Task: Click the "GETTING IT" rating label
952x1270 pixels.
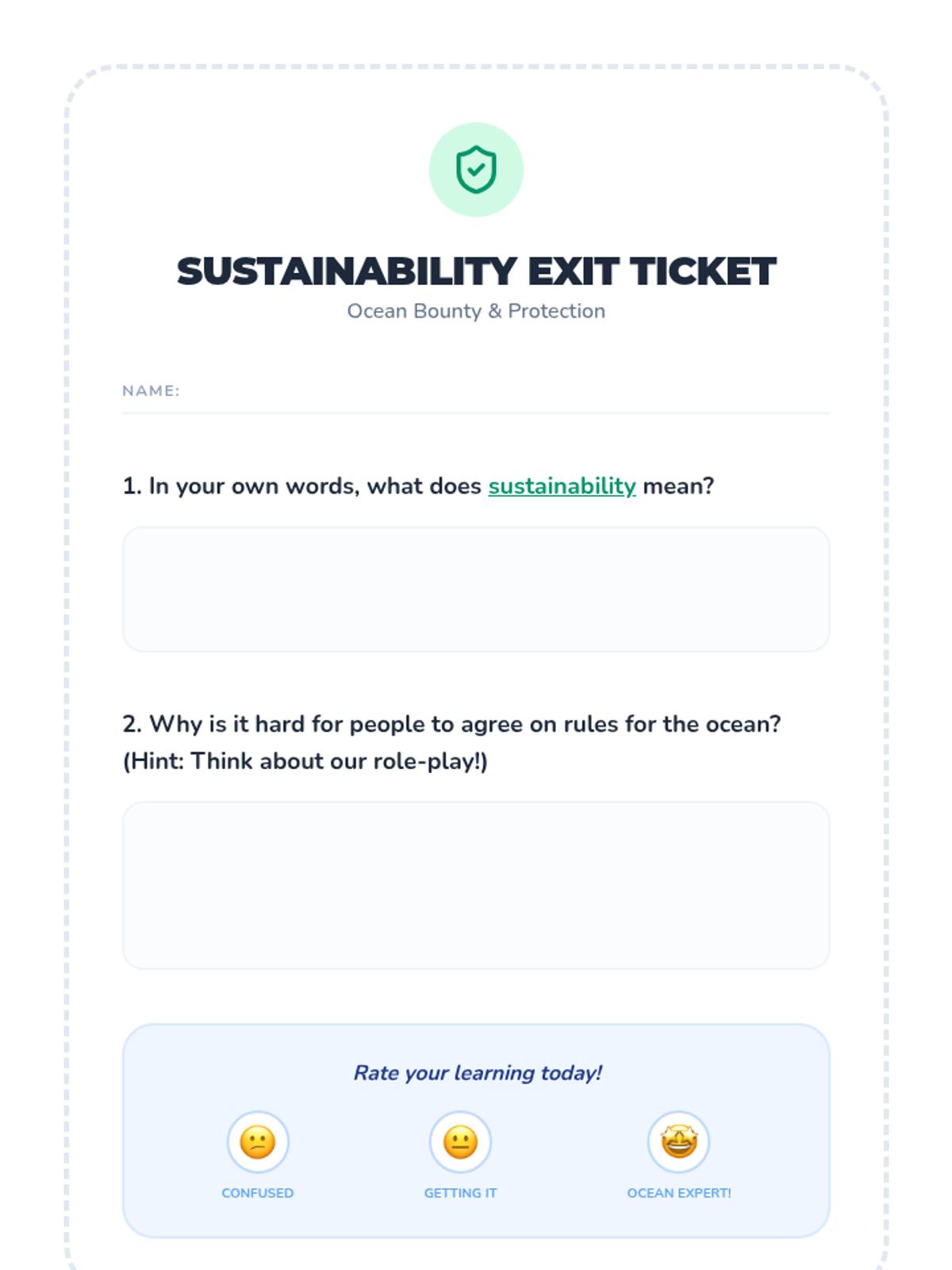Action: point(460,1193)
